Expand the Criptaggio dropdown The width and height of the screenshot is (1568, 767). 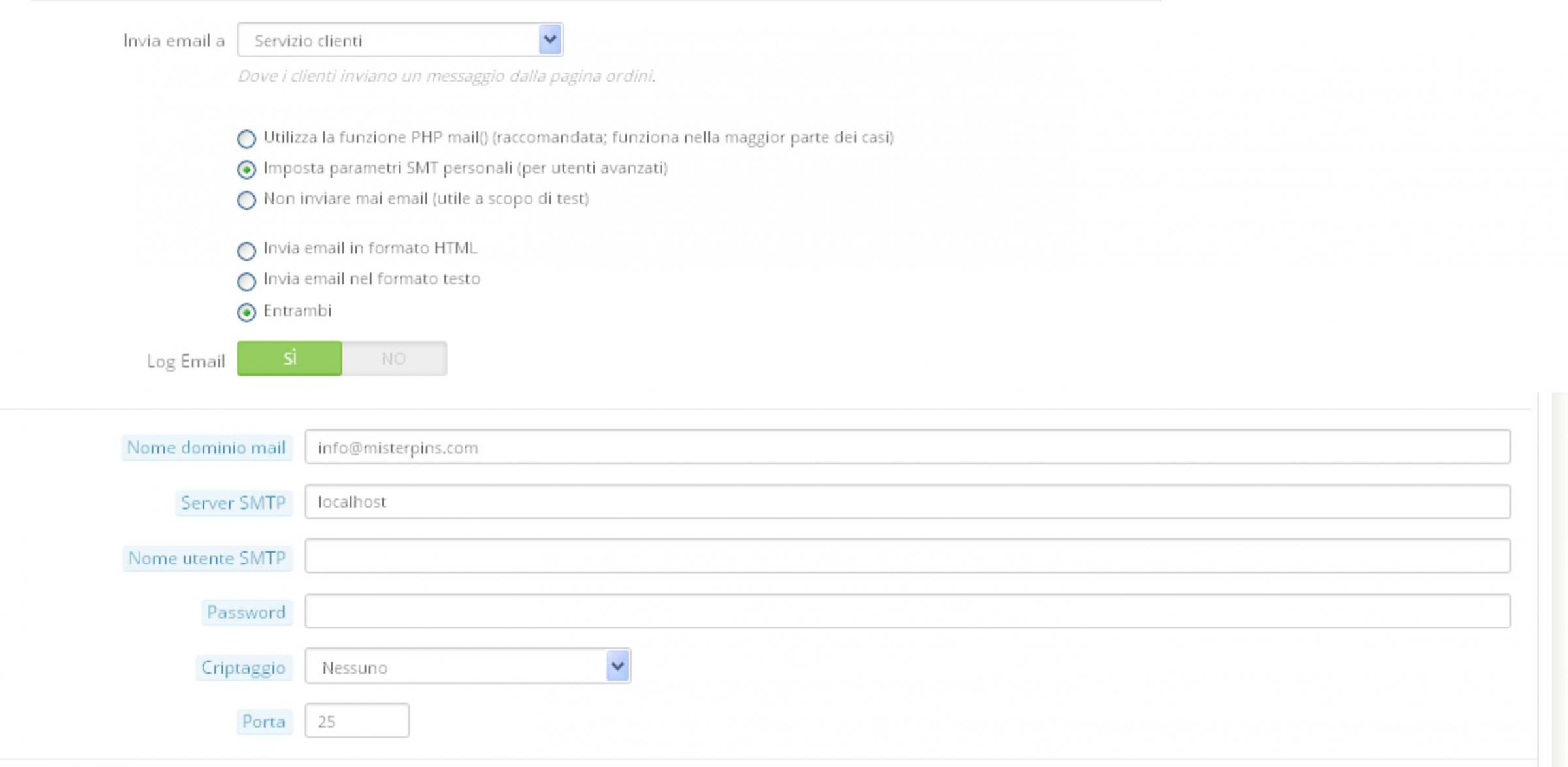456,666
